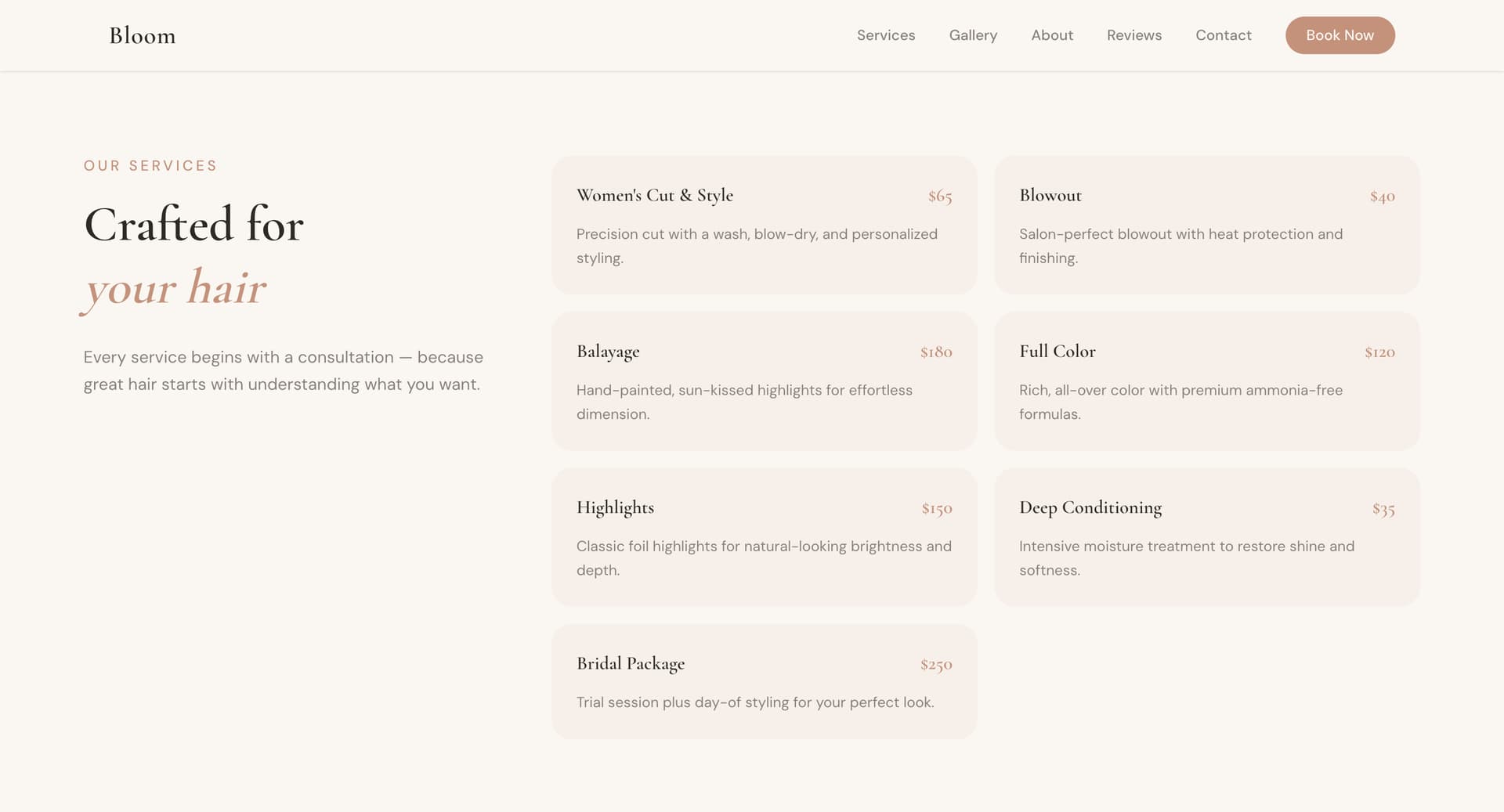Click the consultation description paragraph
The image size is (1504, 812).
(x=284, y=370)
